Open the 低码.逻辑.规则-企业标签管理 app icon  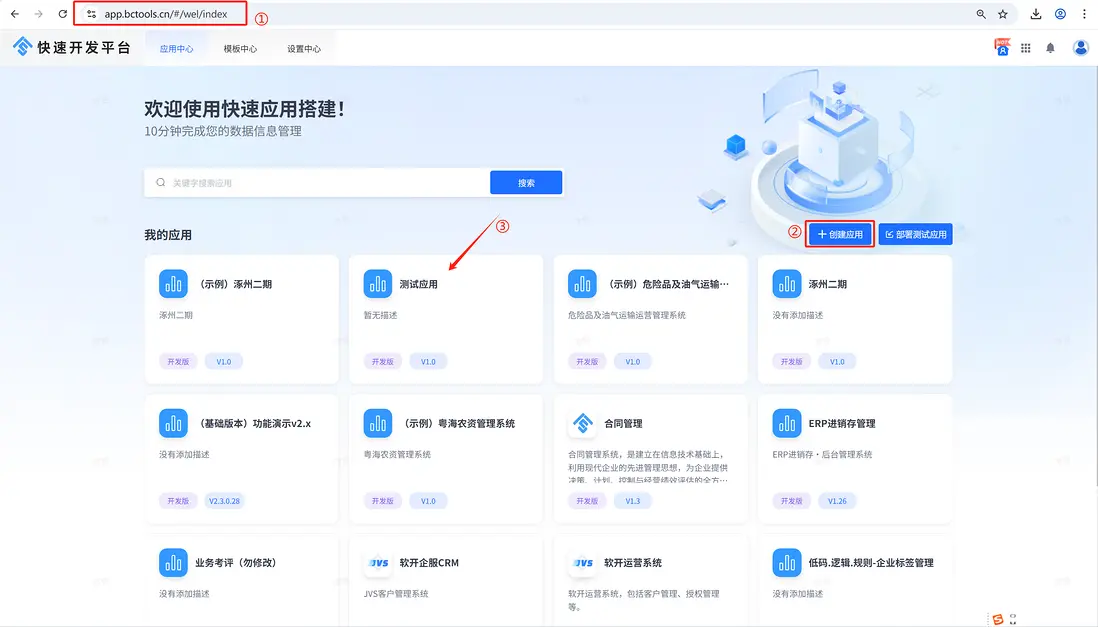click(786, 563)
